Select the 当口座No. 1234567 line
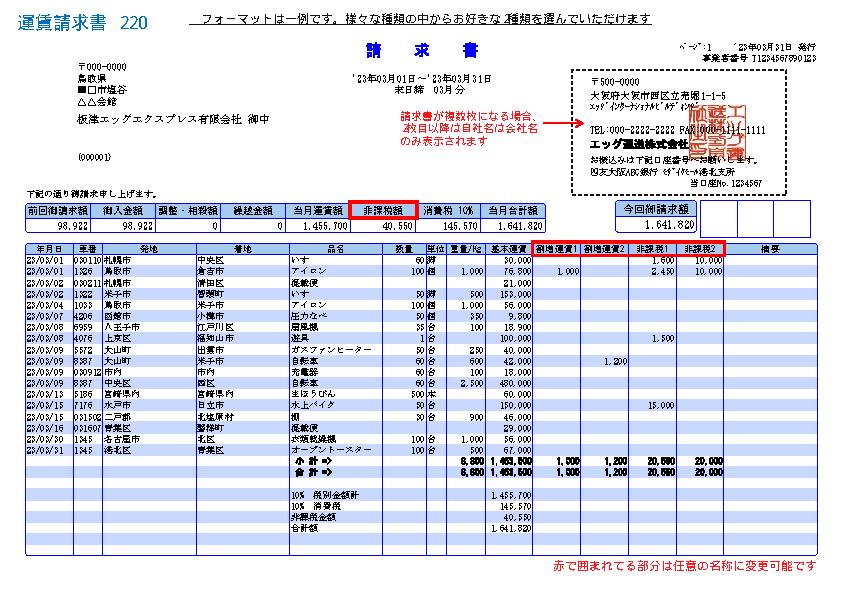 (725, 183)
